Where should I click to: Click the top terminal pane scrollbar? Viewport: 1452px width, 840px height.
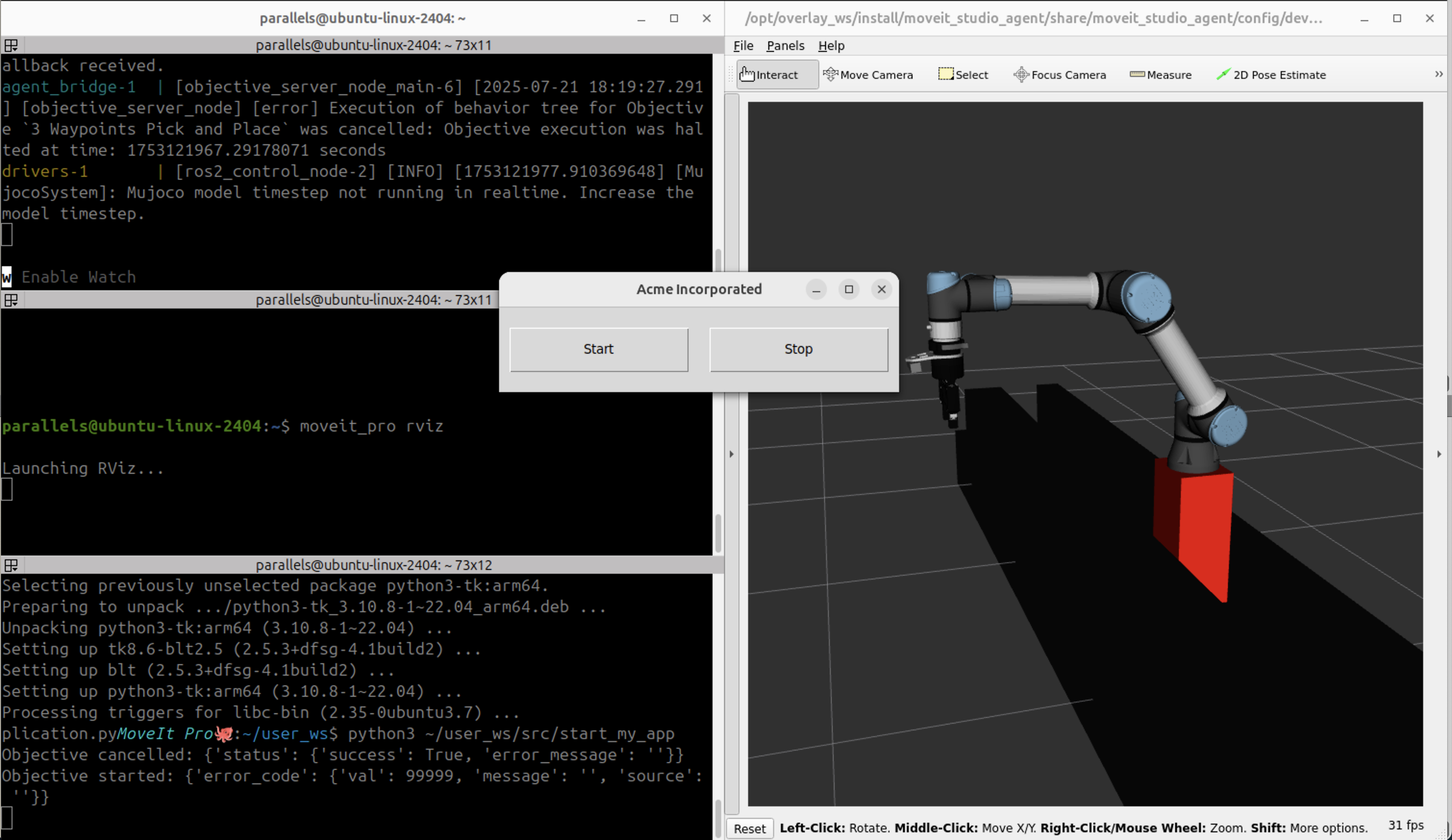pyautogui.click(x=718, y=260)
